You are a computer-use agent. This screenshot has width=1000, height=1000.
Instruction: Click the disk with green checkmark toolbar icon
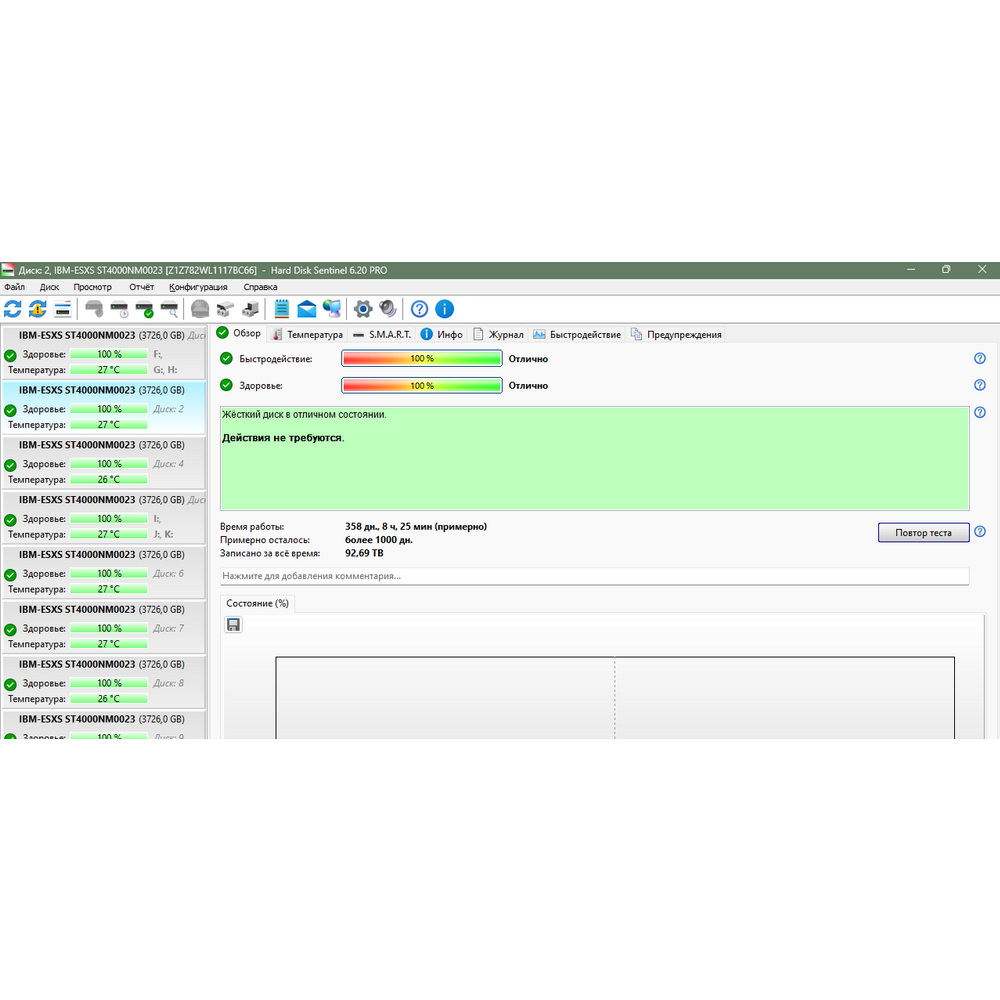(x=145, y=310)
